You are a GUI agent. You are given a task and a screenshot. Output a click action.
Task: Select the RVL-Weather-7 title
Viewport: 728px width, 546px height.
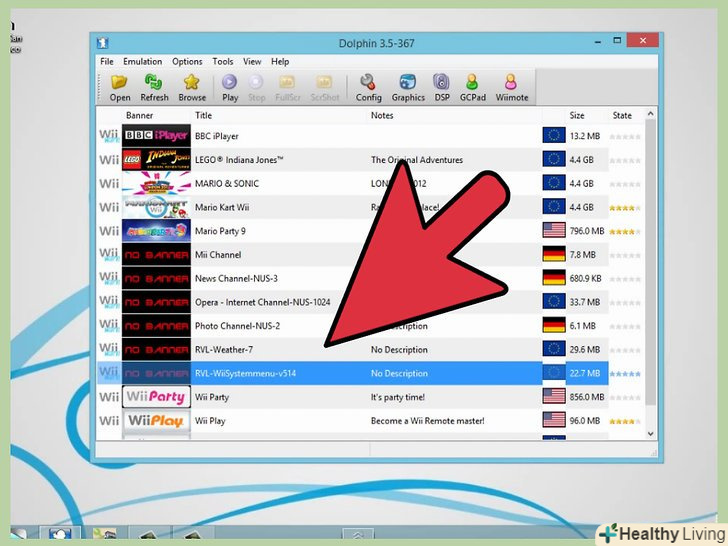(224, 349)
